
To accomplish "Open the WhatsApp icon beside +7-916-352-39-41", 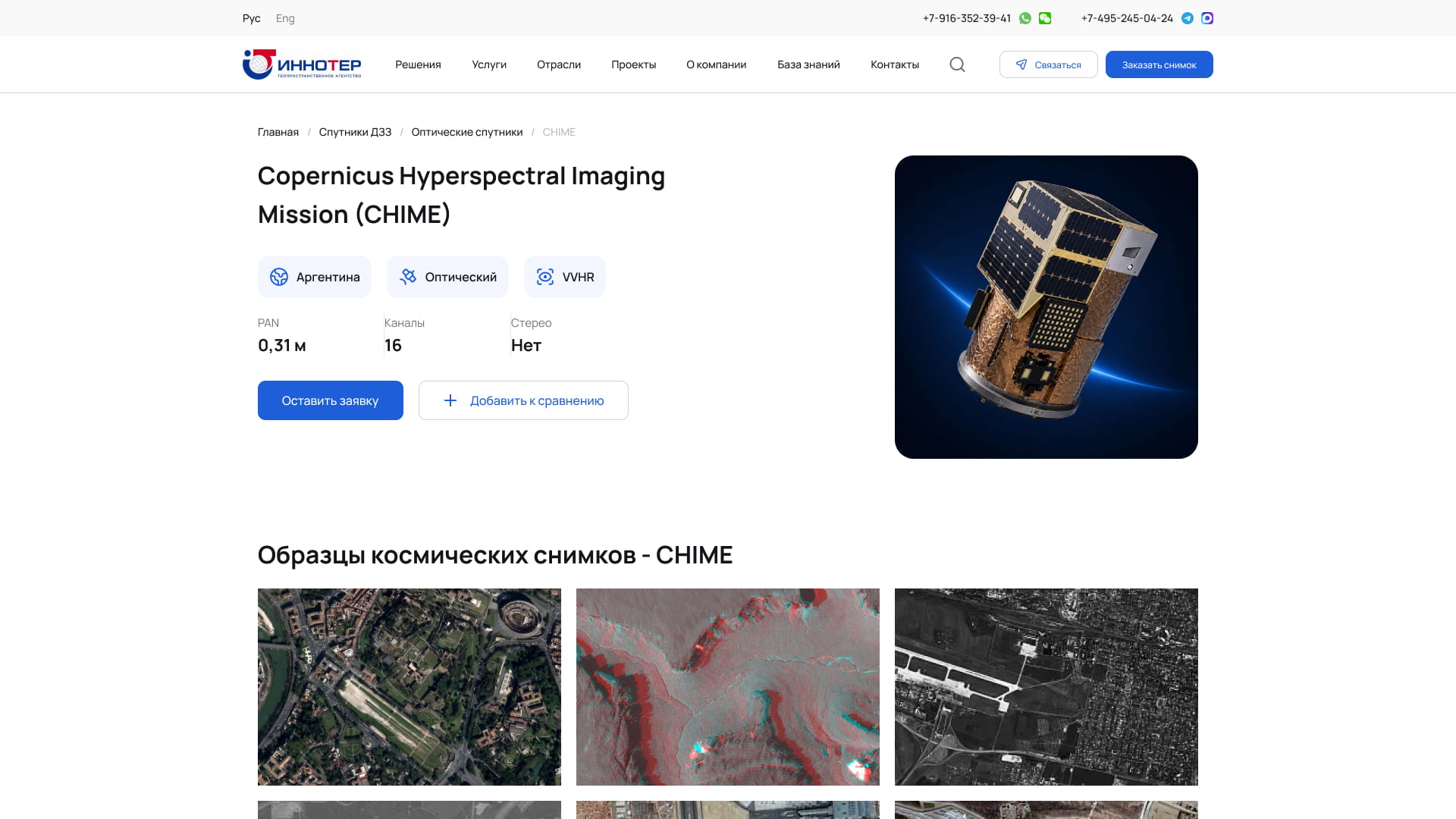I will [1025, 18].
